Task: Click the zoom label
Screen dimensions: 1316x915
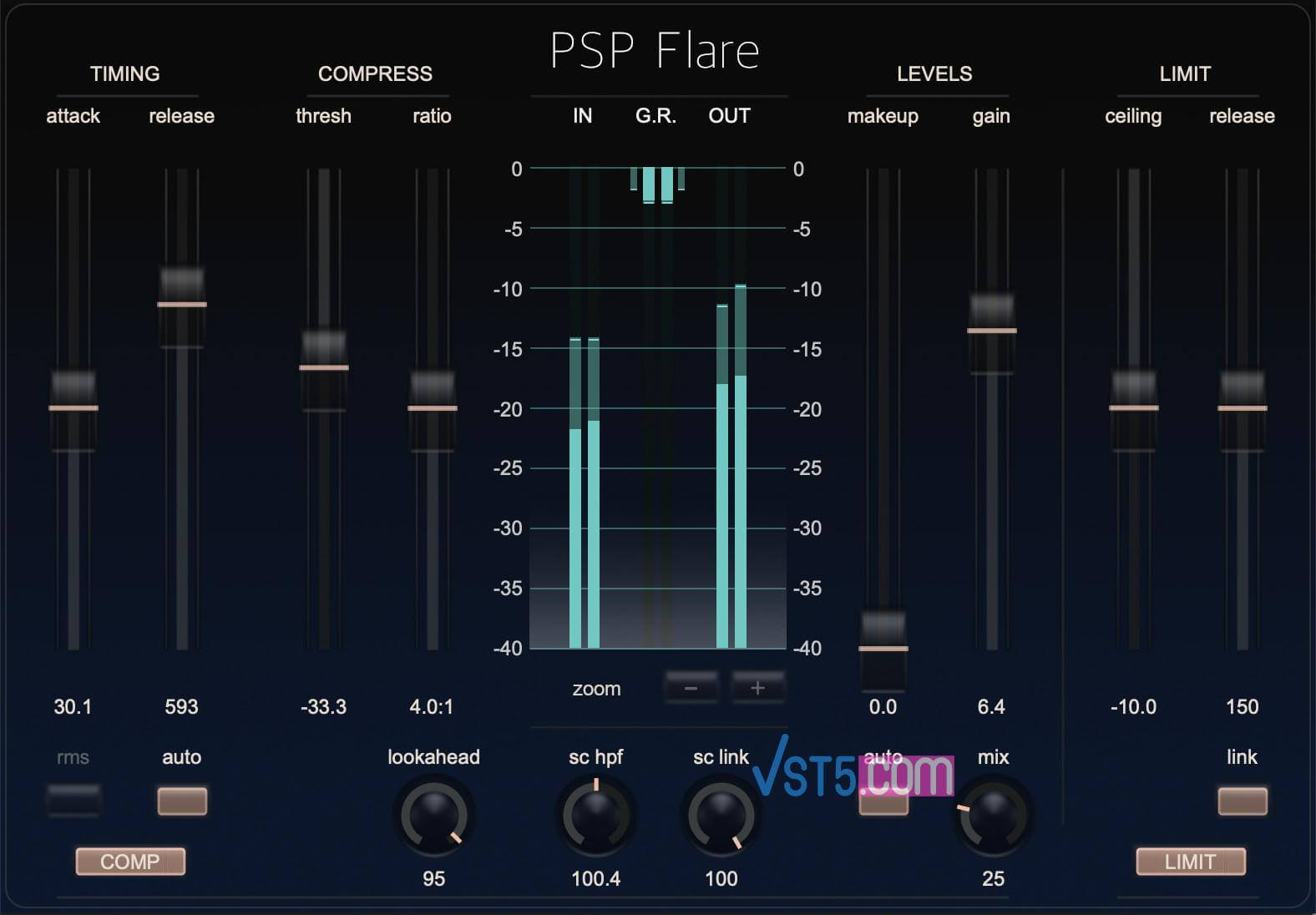Action: pos(596,689)
